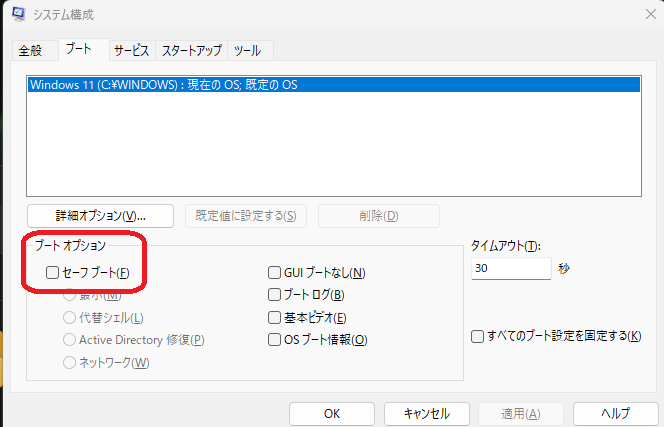Check the GUI ブートなし(N) option
The image size is (664, 427).
pyautogui.click(x=274, y=272)
